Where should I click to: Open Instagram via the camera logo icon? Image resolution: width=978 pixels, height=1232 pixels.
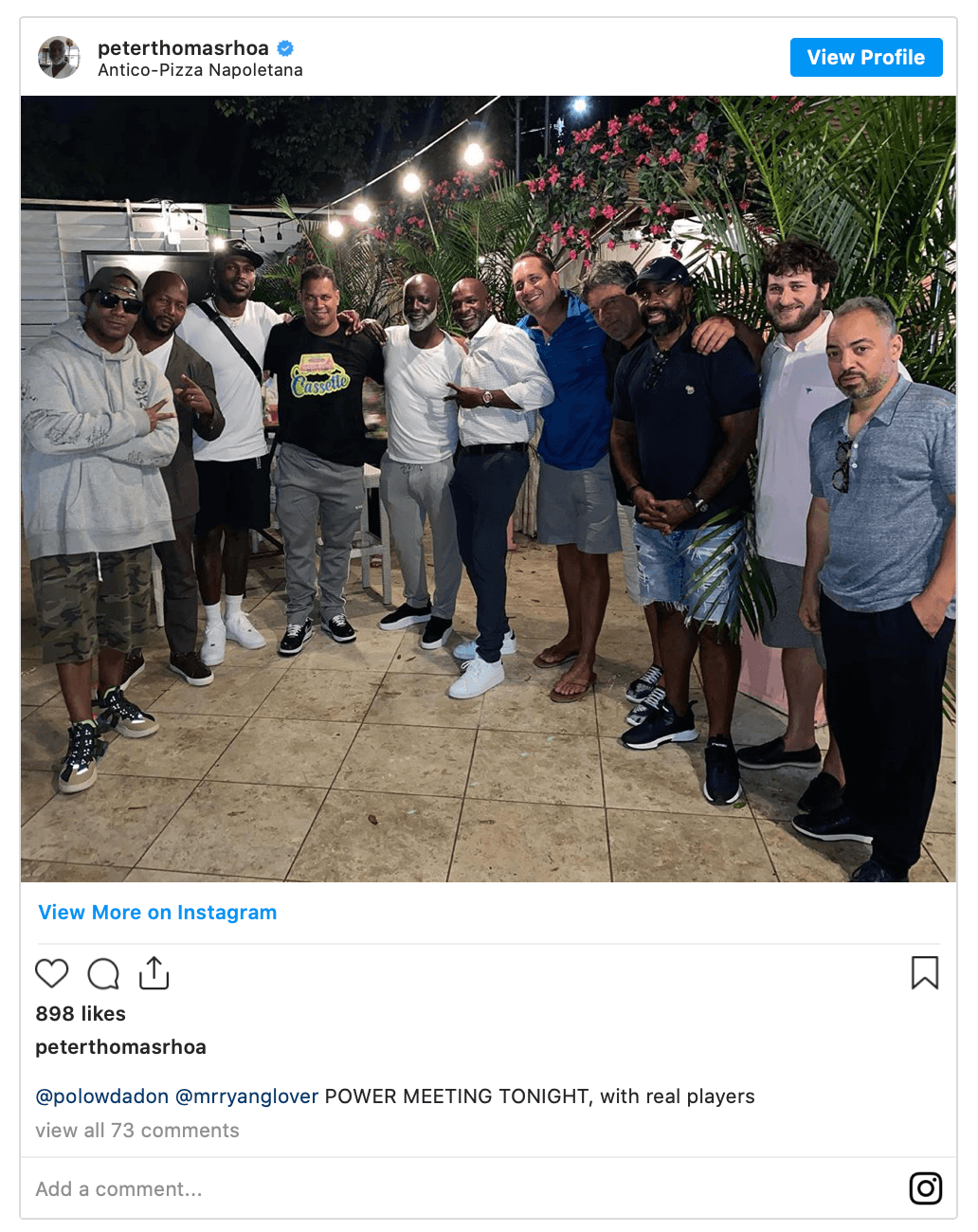(926, 1188)
